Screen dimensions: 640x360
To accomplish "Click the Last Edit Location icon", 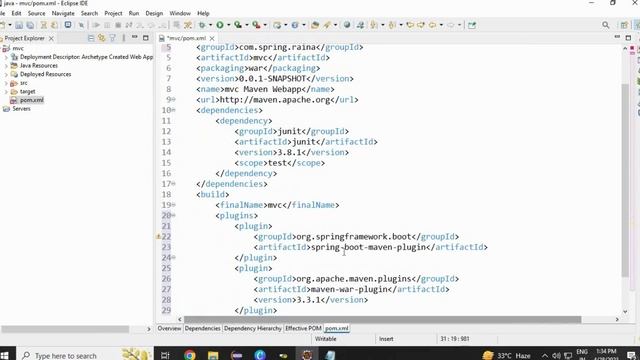I will (x=410, y=25).
